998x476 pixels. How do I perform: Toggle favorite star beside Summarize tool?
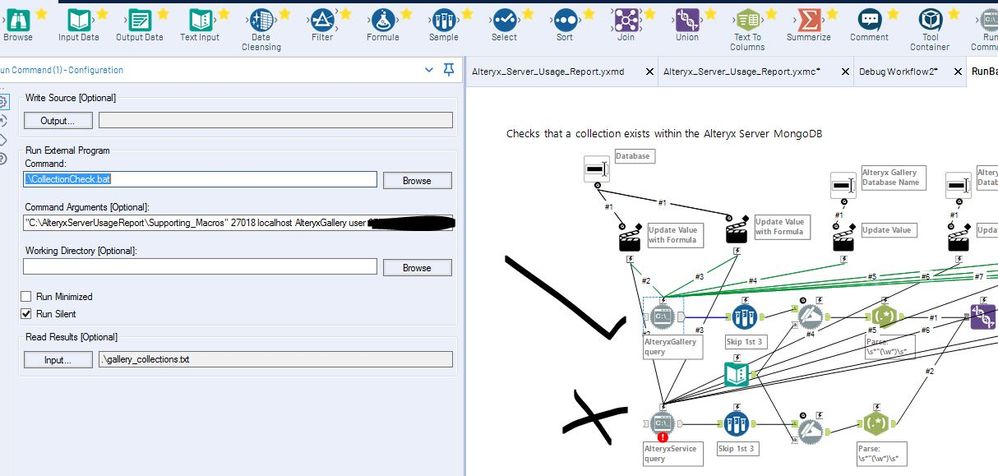pos(832,13)
